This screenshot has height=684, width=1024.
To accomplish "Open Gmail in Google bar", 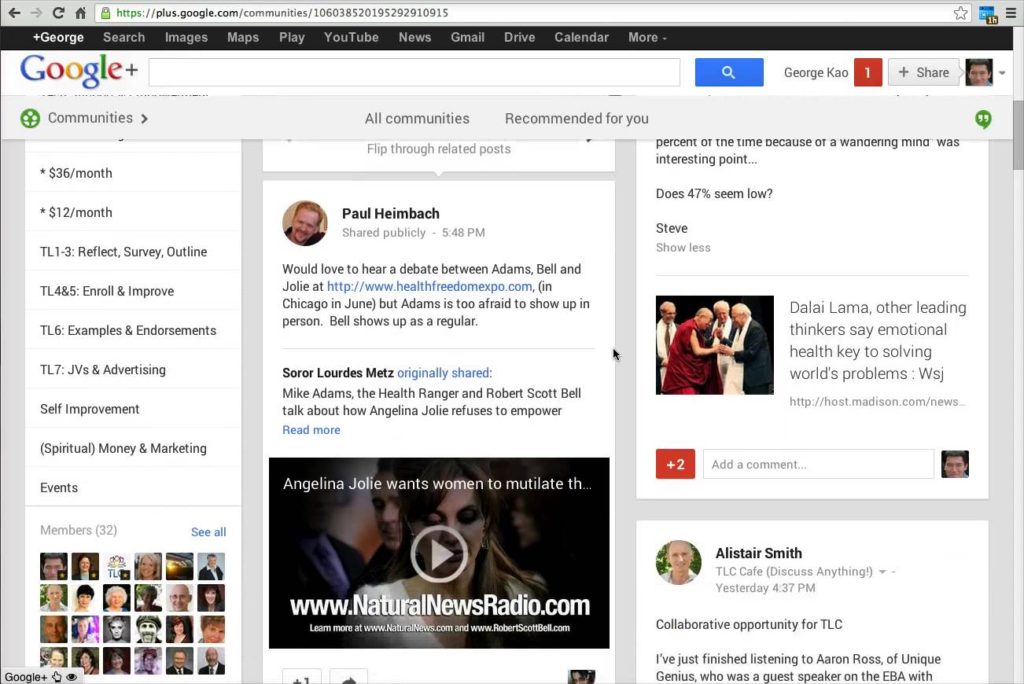I will coord(468,37).
